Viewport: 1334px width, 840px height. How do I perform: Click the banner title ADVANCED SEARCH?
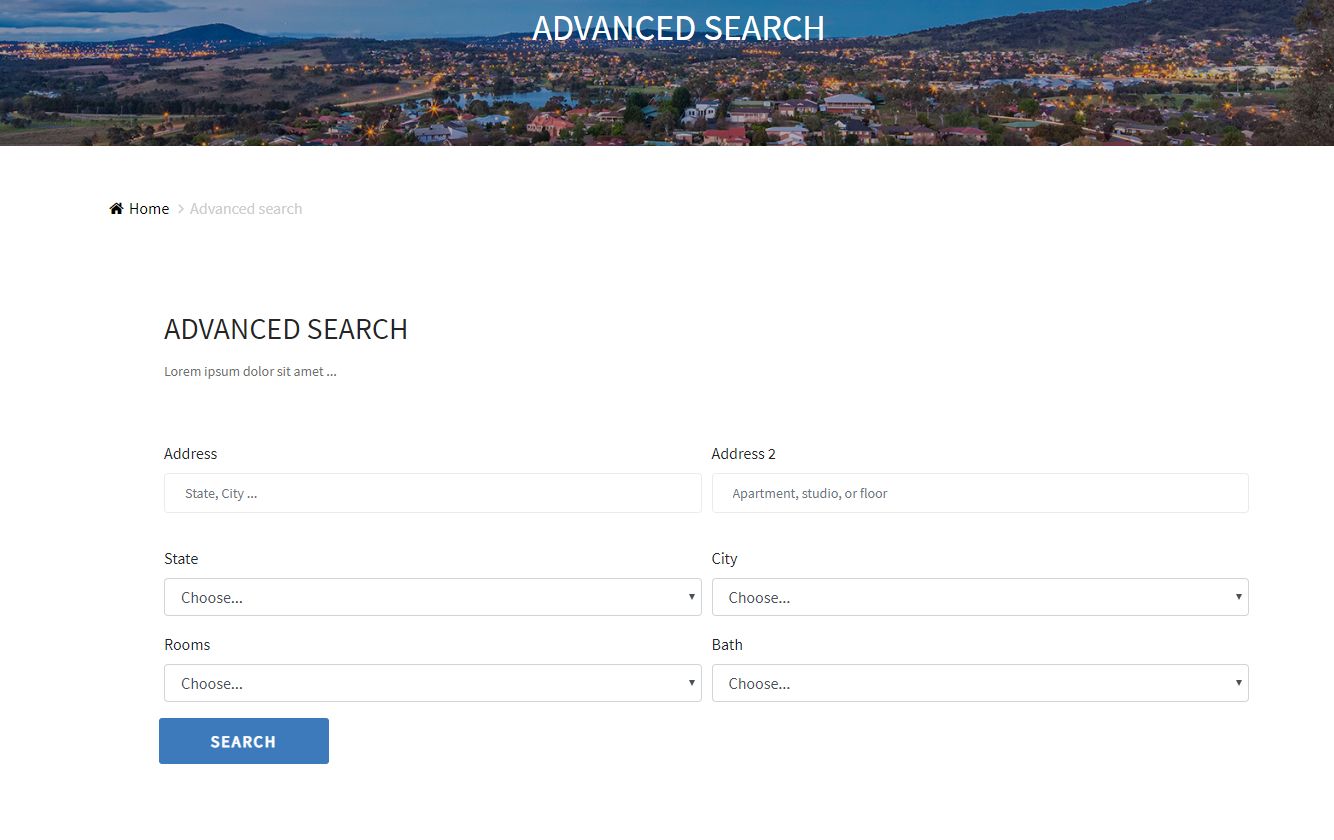click(678, 28)
